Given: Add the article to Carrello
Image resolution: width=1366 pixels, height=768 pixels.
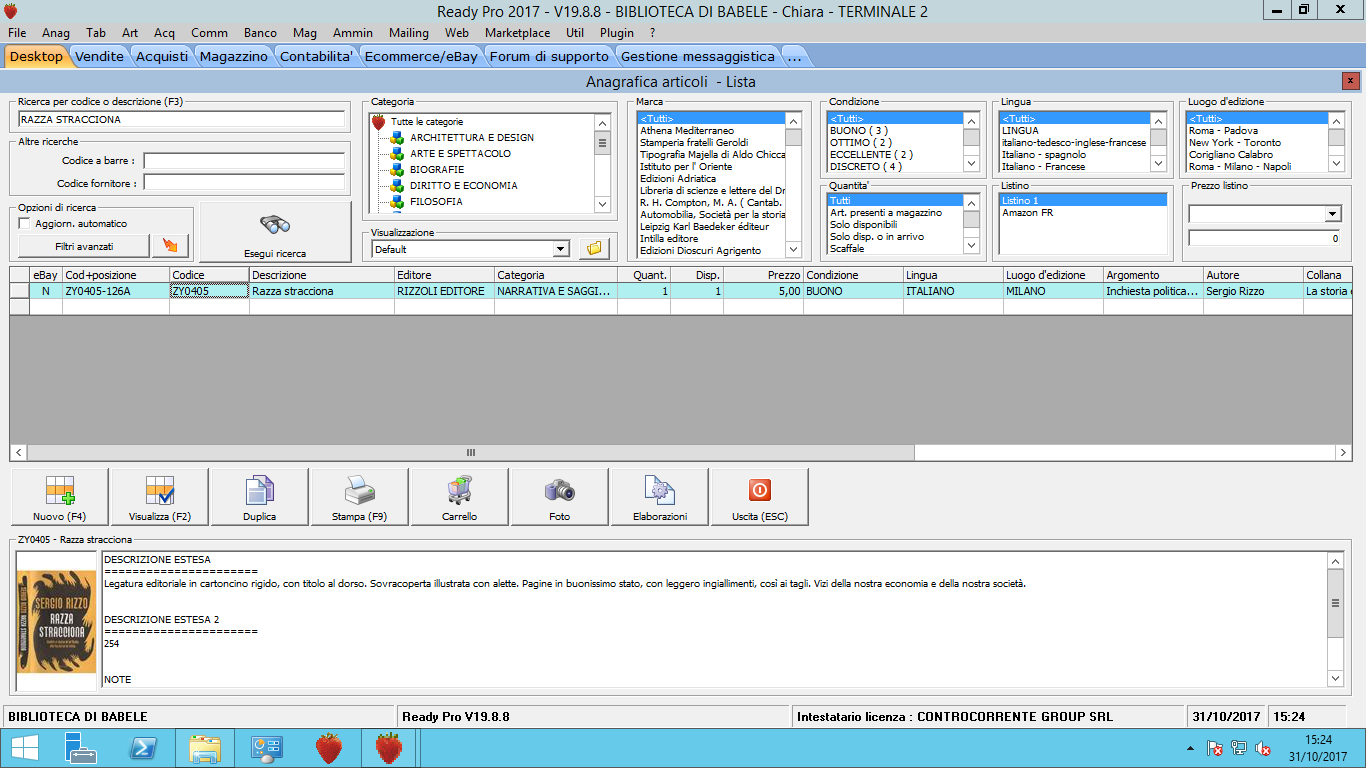Looking at the screenshot, I should [x=460, y=497].
